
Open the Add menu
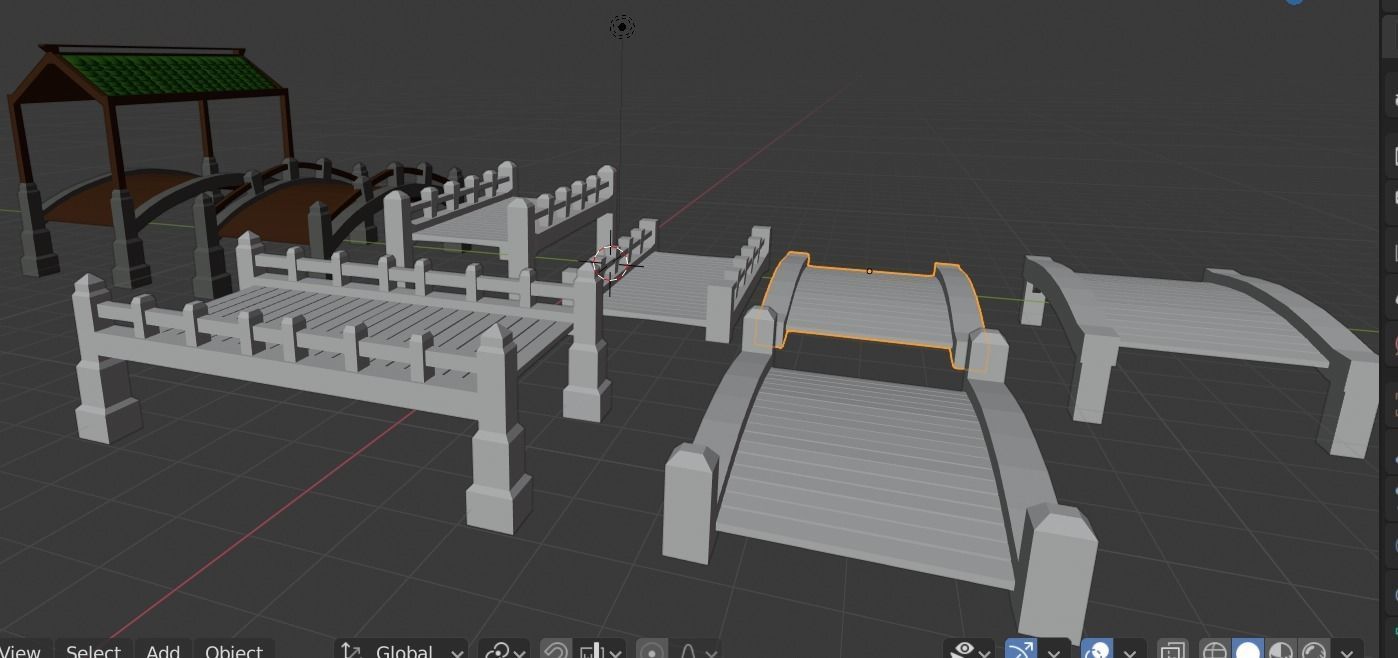163,650
